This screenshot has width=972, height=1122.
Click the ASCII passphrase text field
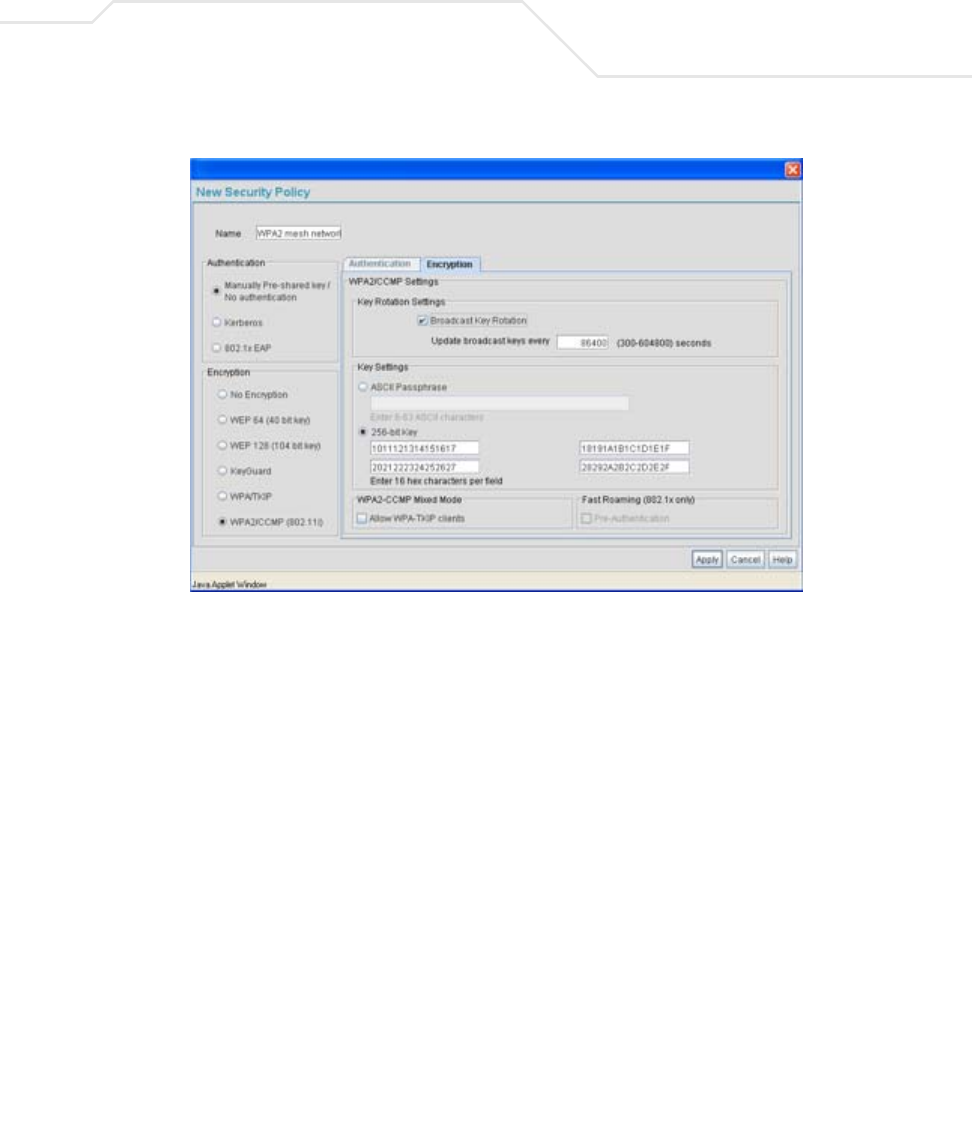click(x=500, y=404)
